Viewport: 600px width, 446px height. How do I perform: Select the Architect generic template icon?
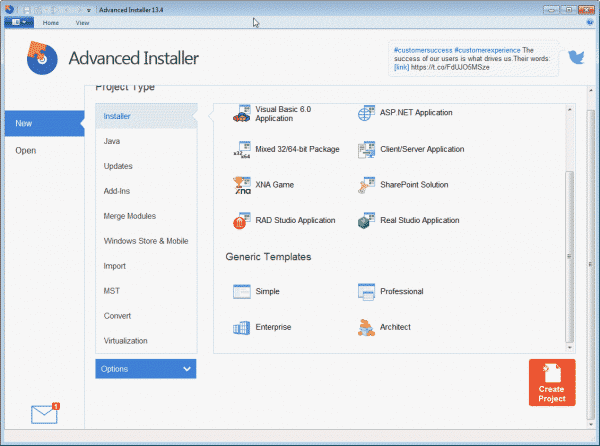365,327
